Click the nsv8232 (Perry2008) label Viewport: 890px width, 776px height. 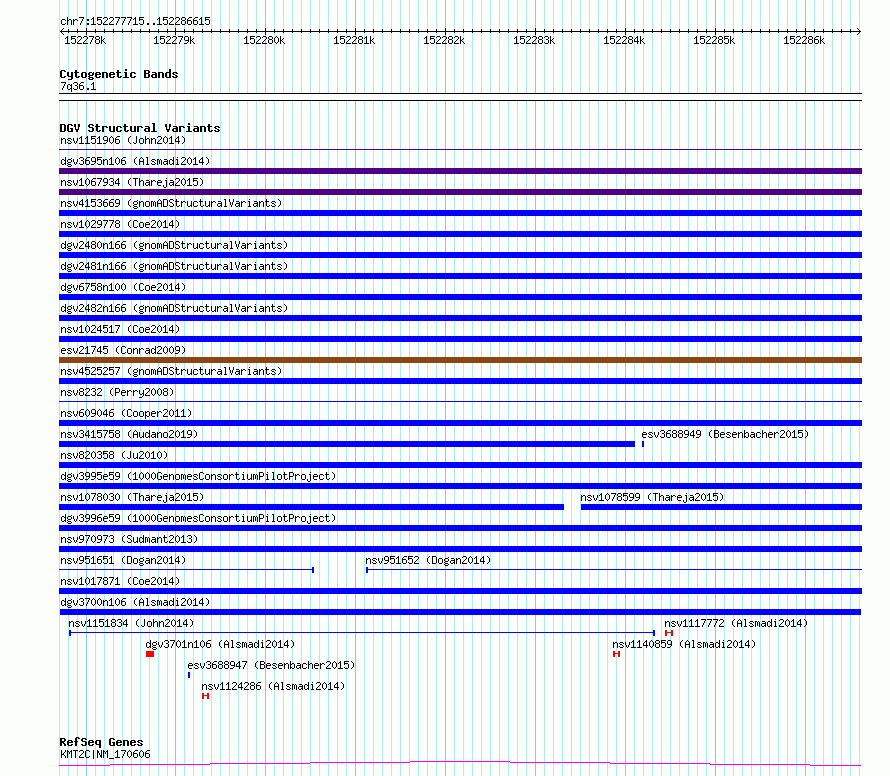117,392
